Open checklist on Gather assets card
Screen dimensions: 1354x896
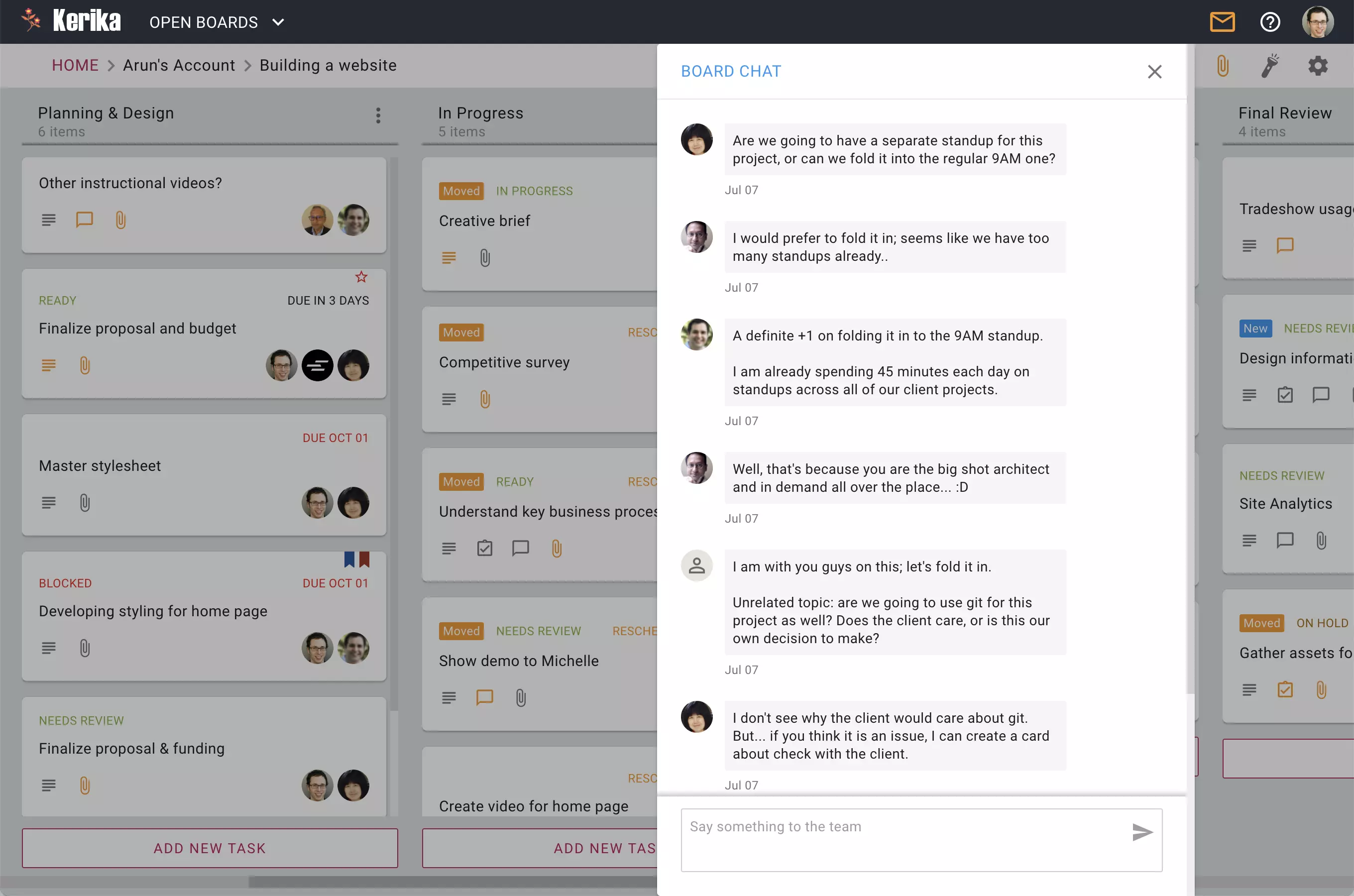coord(1285,690)
